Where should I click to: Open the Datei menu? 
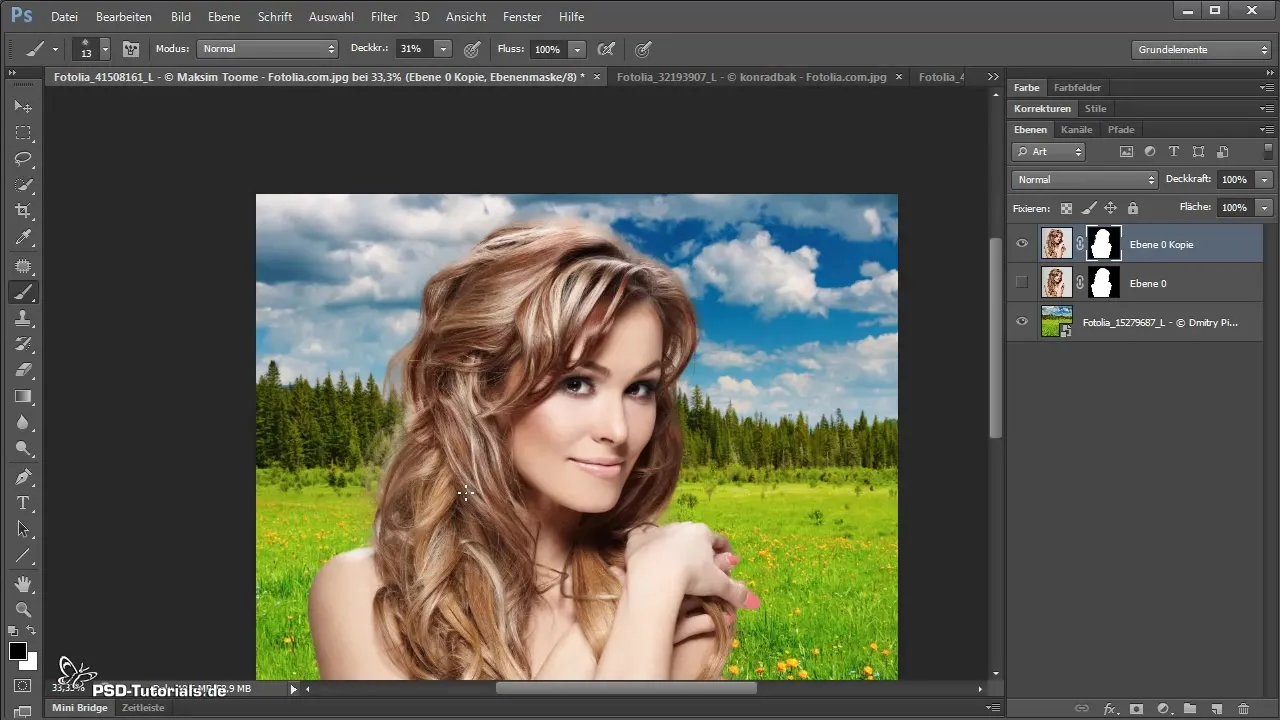(64, 17)
